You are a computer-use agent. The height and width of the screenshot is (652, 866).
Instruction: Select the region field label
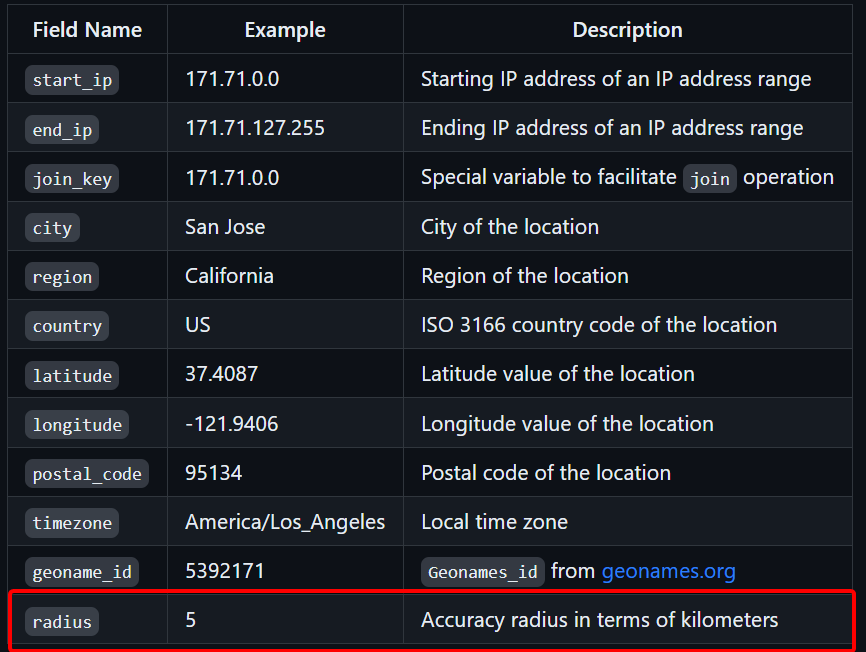62,276
